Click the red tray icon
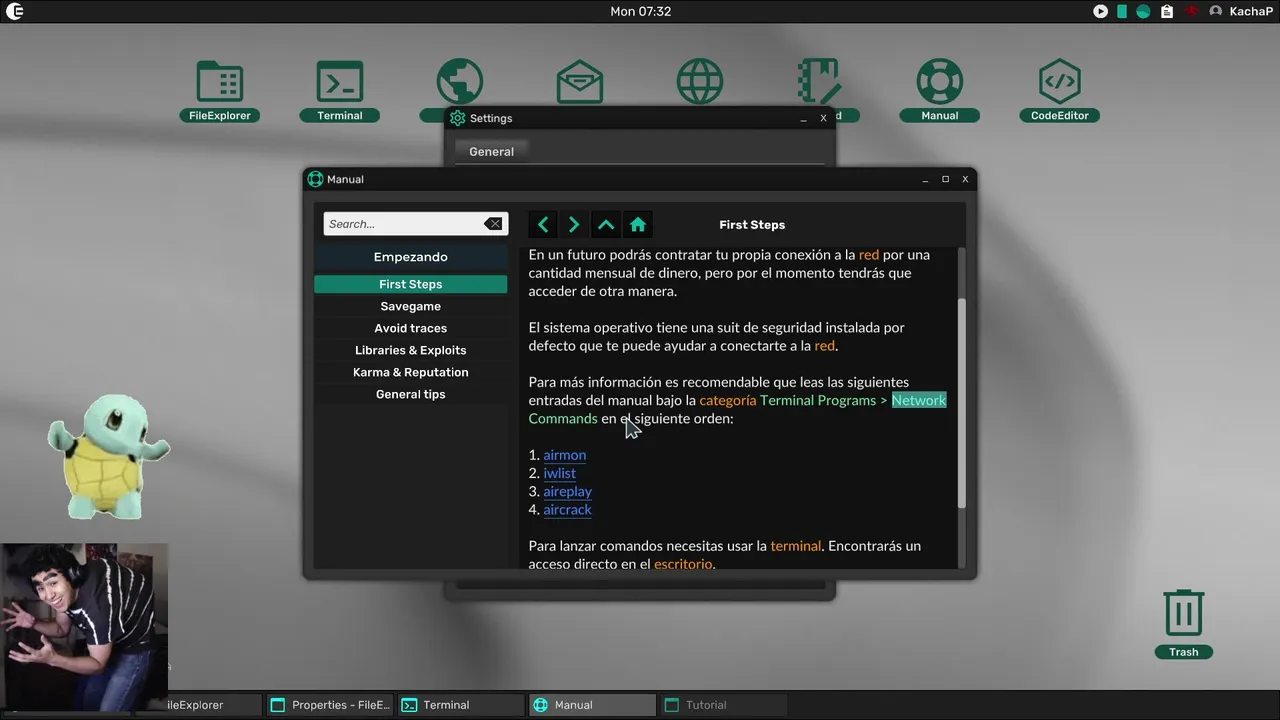The width and height of the screenshot is (1280, 720). (x=1191, y=11)
